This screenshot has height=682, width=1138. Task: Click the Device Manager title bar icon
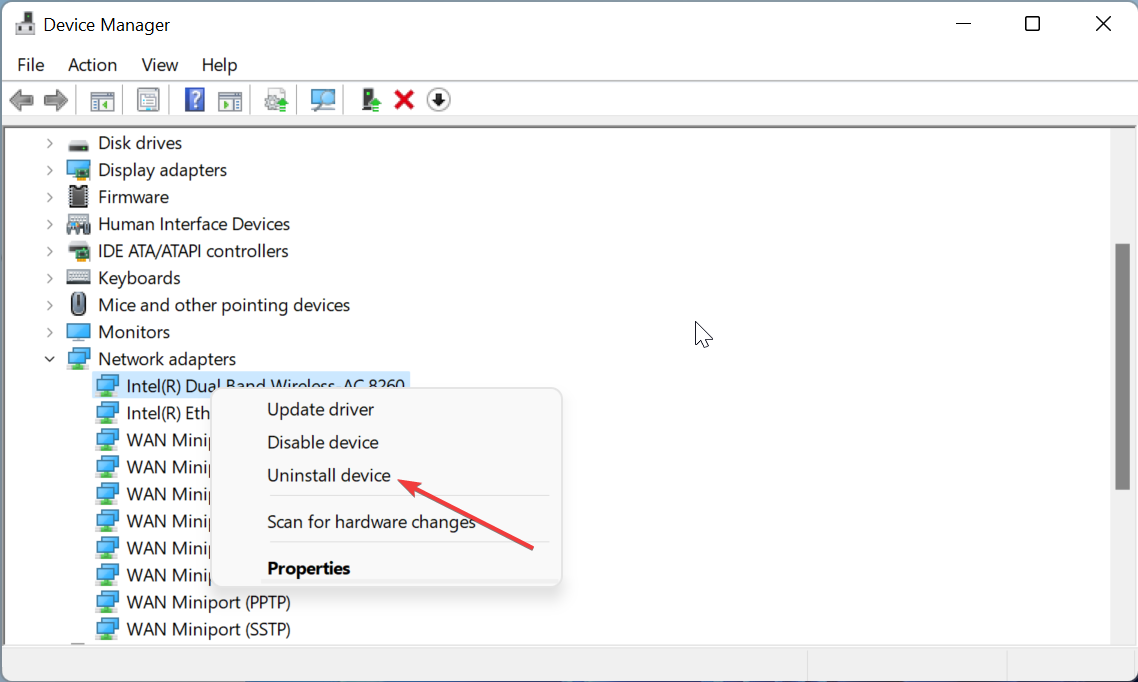tap(25, 24)
